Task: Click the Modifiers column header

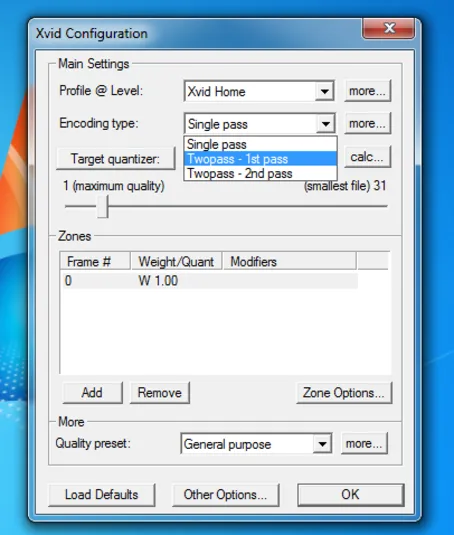Action: (x=290, y=262)
